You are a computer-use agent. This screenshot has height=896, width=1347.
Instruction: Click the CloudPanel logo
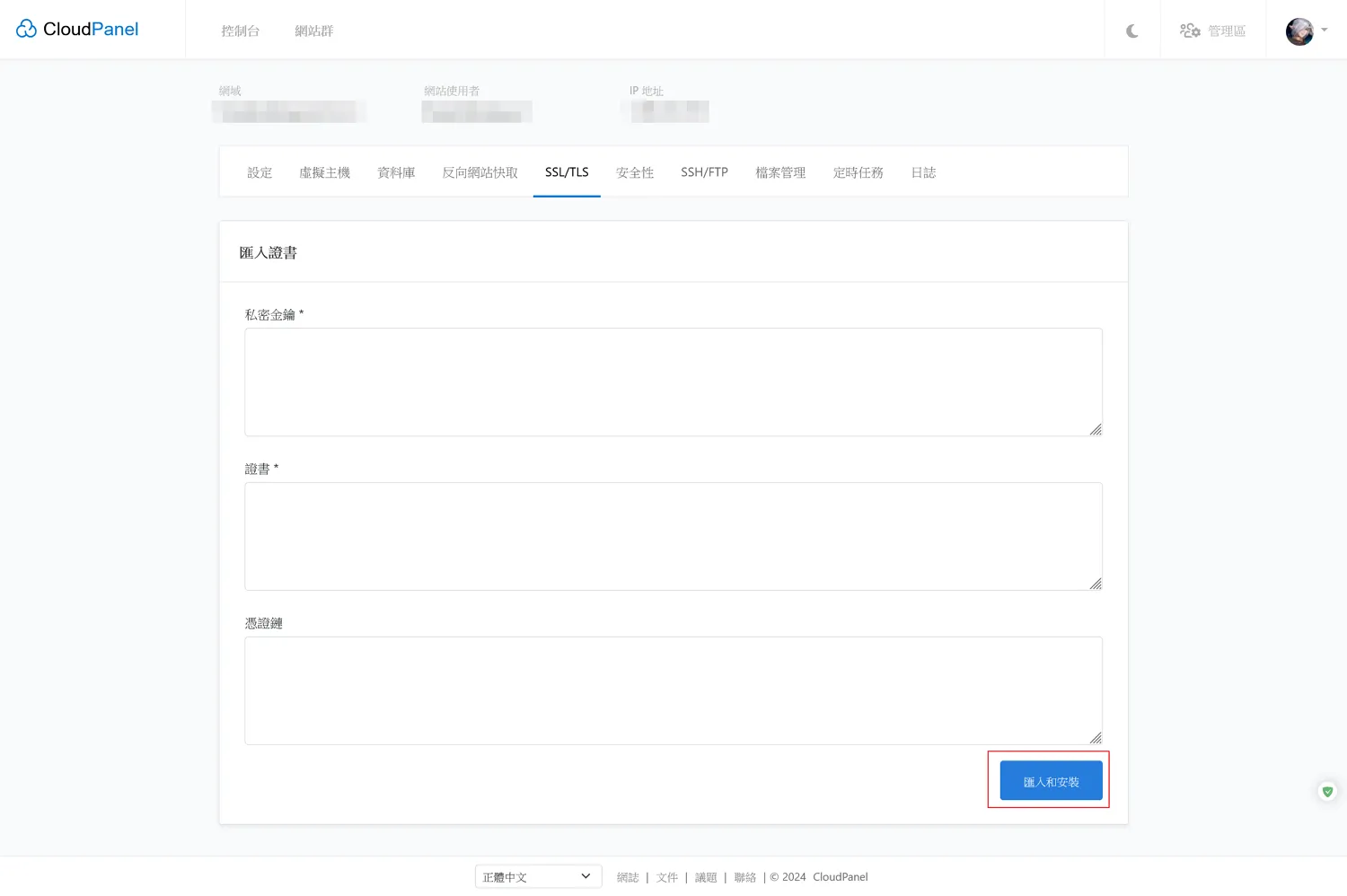(x=77, y=30)
